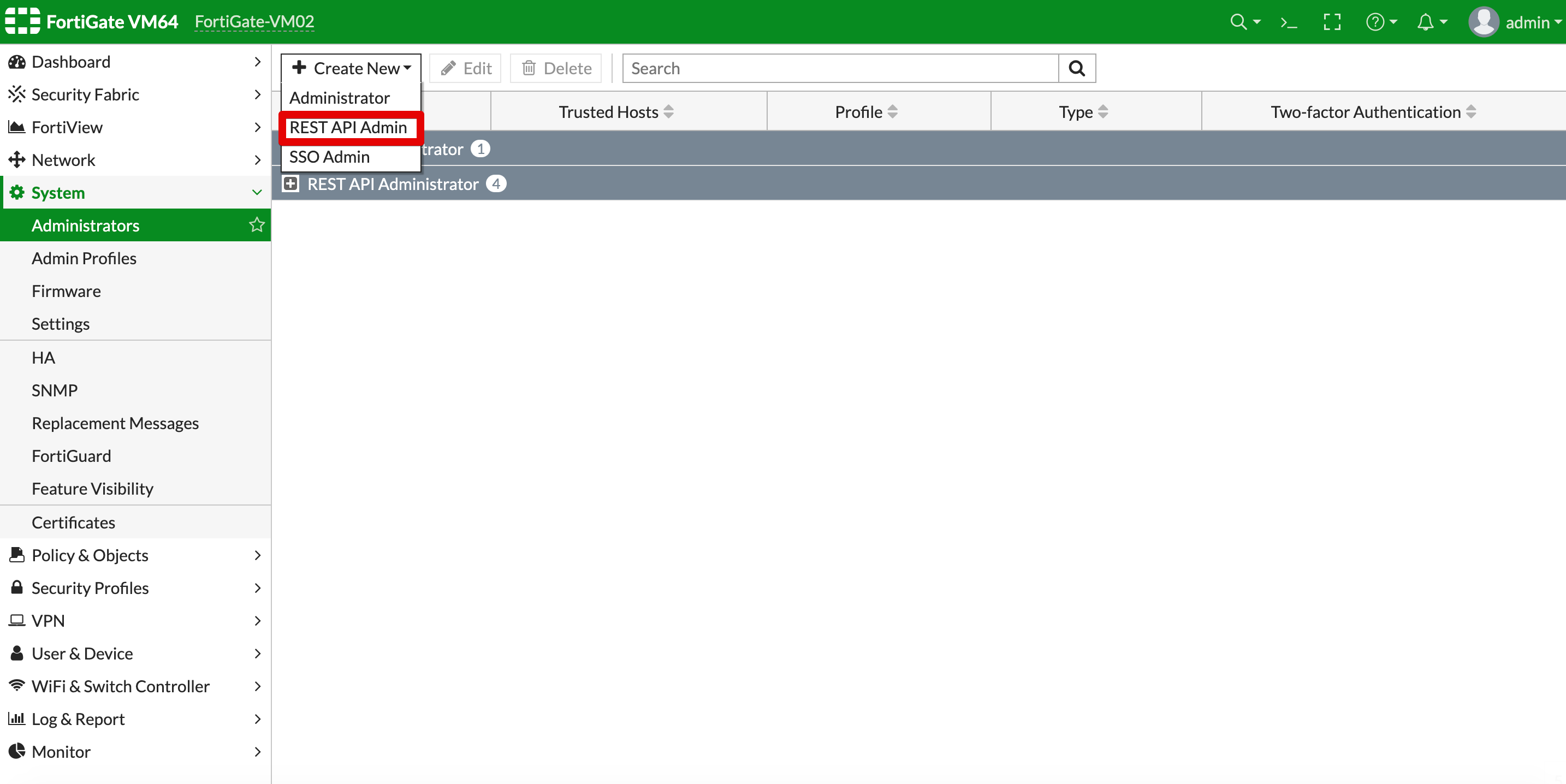1566x784 pixels.
Task: Click the magnifier search submit icon
Action: pyautogui.click(x=1076, y=68)
